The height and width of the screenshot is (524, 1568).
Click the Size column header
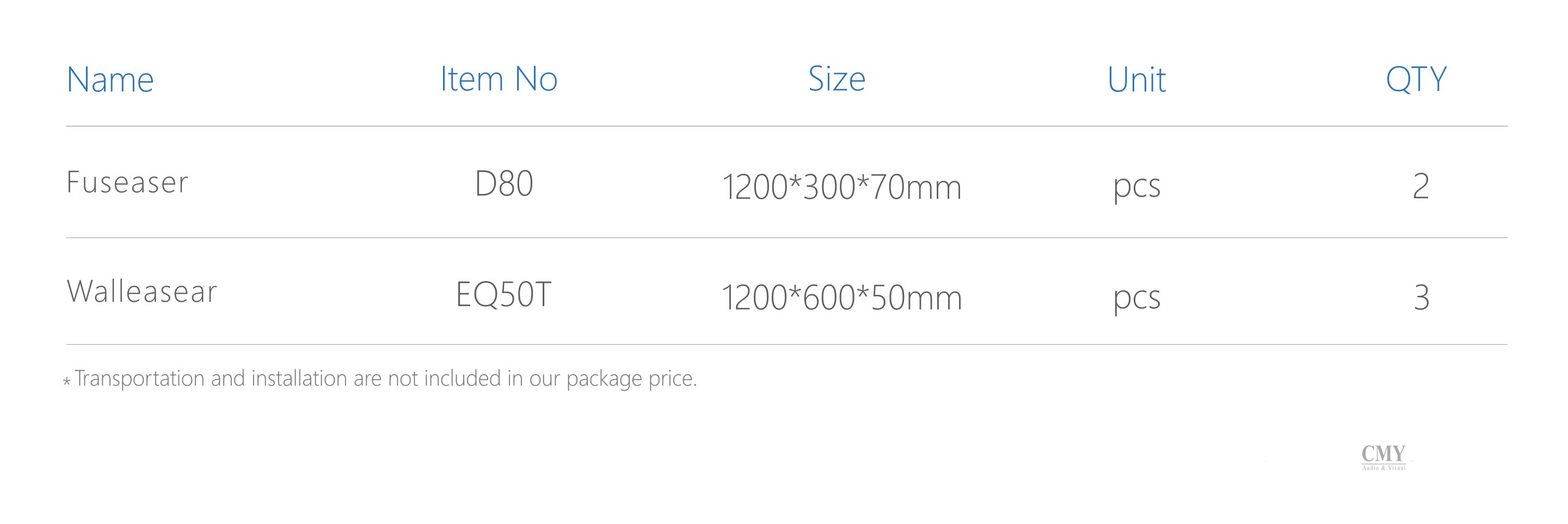point(837,79)
